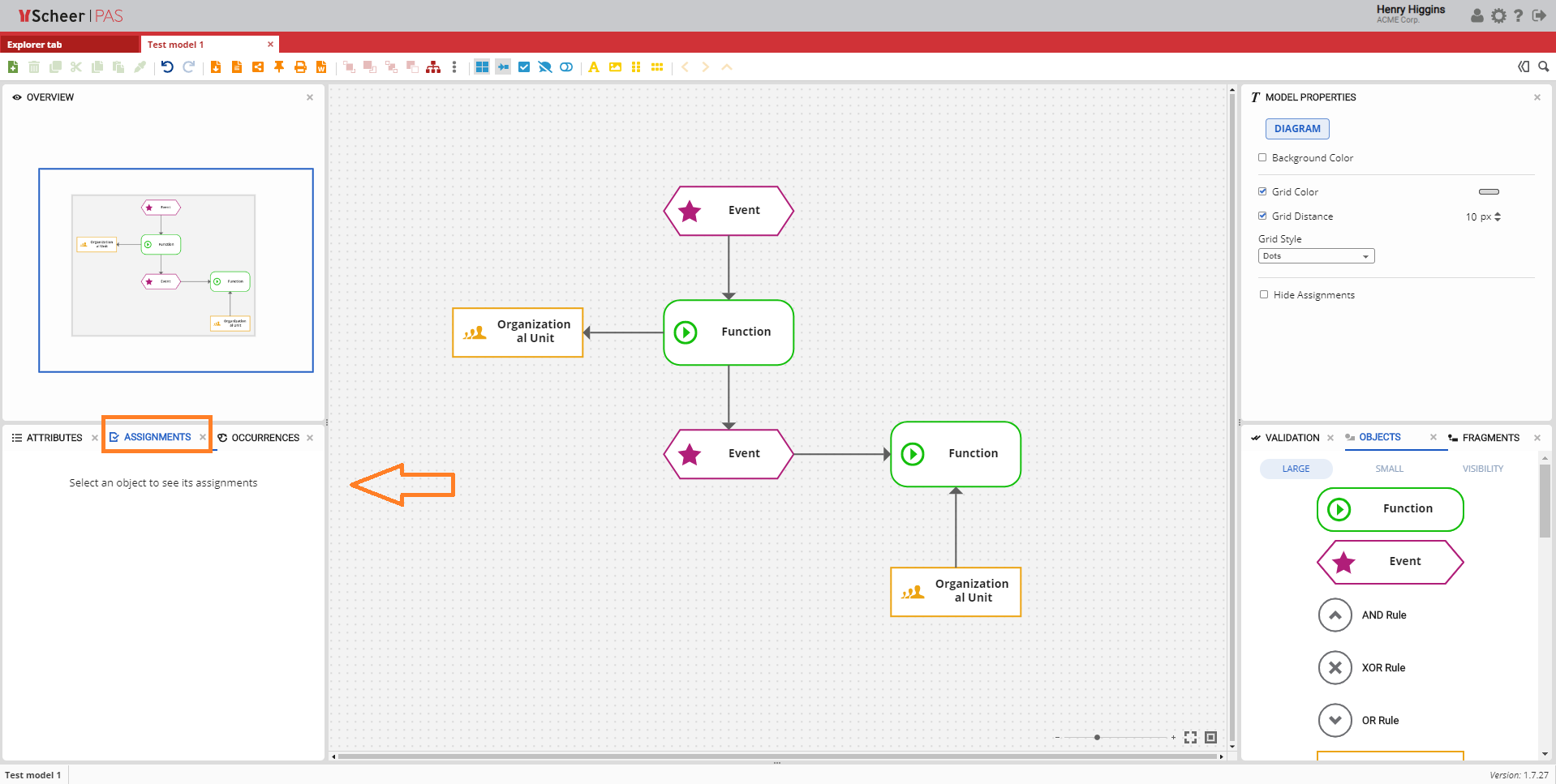1556x784 pixels.
Task: Click the grid color swatch
Action: pos(1489,192)
